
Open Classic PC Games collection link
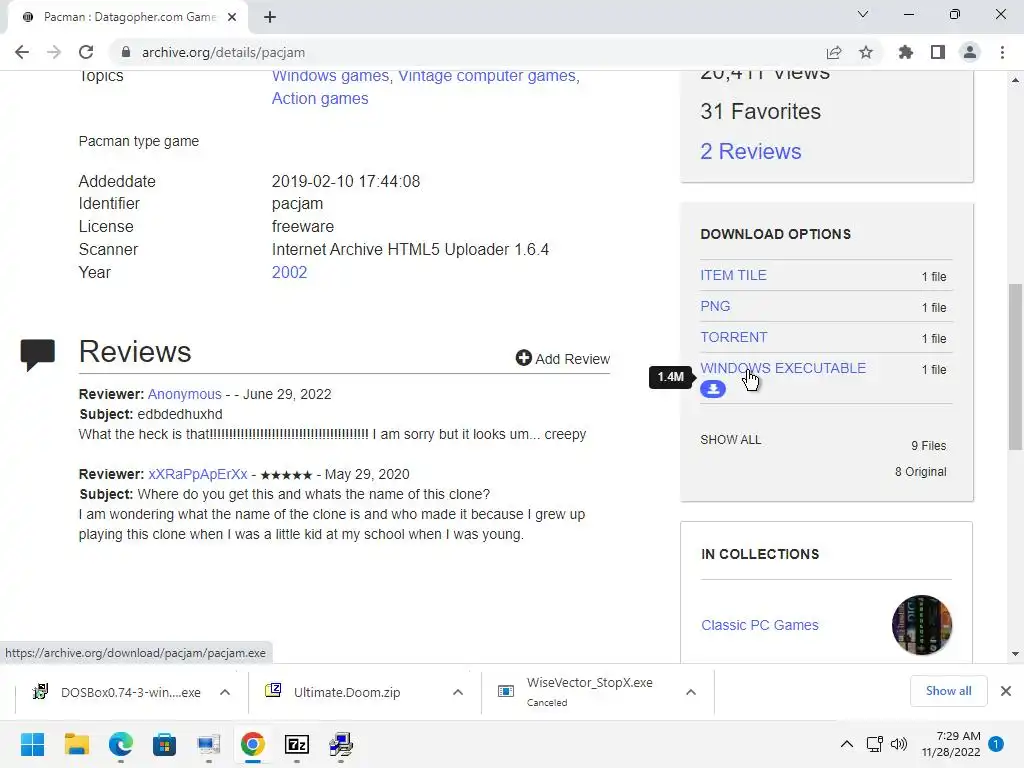[x=760, y=625]
